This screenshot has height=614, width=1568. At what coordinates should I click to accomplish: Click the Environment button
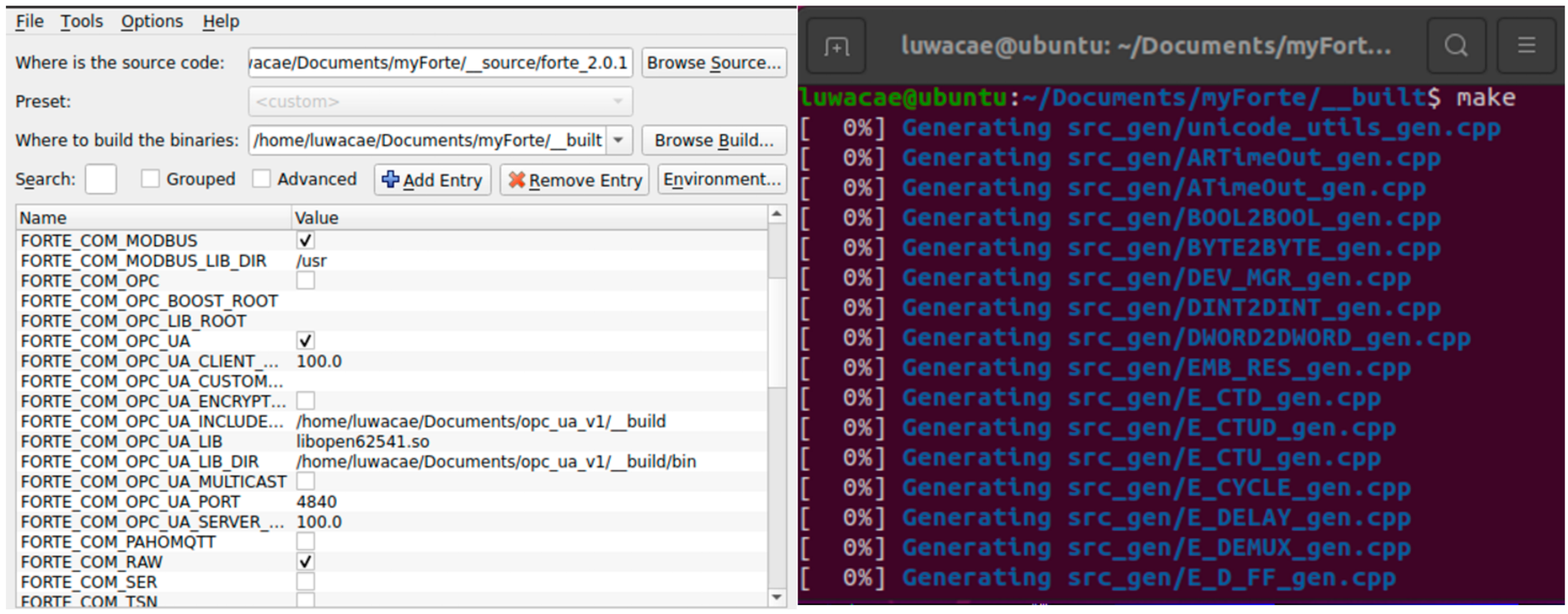click(x=722, y=180)
